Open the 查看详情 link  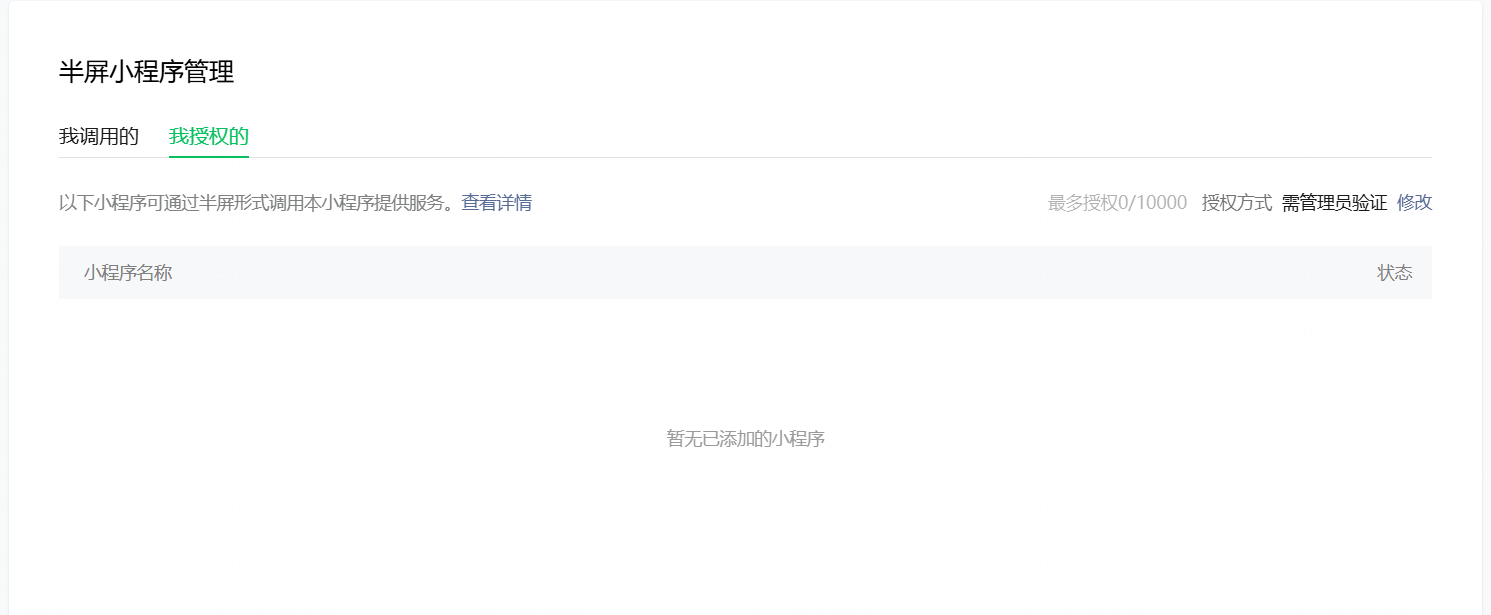(497, 203)
